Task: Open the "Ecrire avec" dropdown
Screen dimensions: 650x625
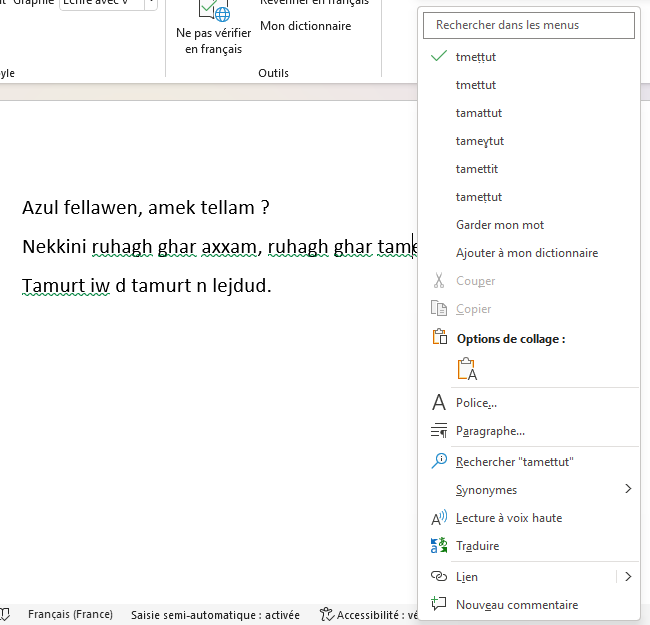Action: [151, 2]
